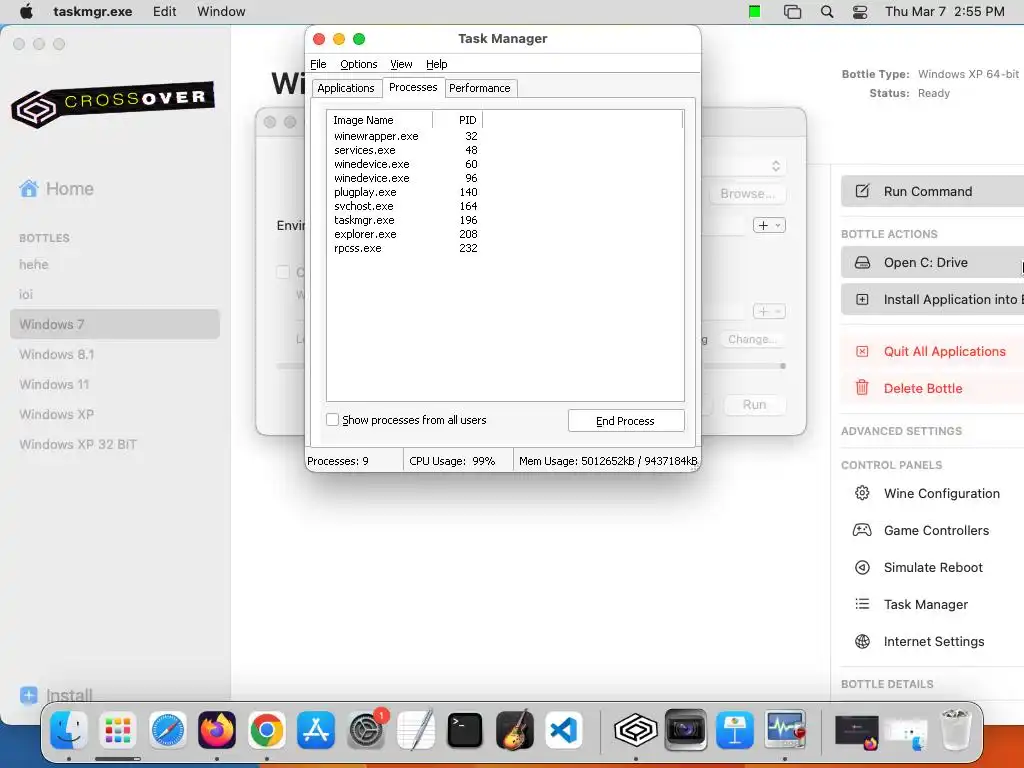Open the environment plus dropdown in Run dialog
The height and width of the screenshot is (768, 1024).
(x=769, y=225)
